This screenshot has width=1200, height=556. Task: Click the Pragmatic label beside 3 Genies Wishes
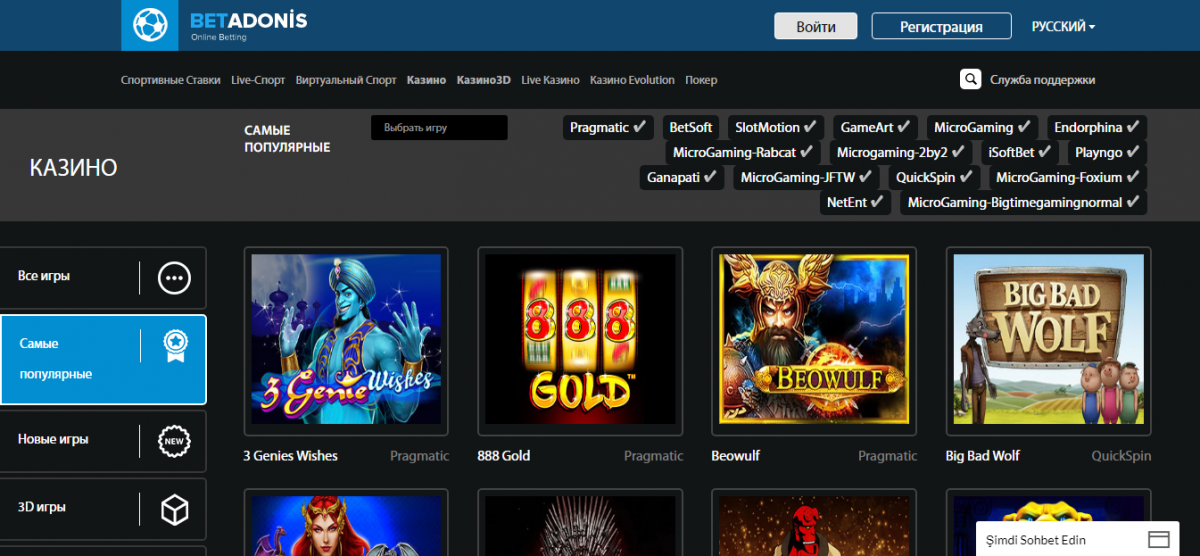click(420, 456)
